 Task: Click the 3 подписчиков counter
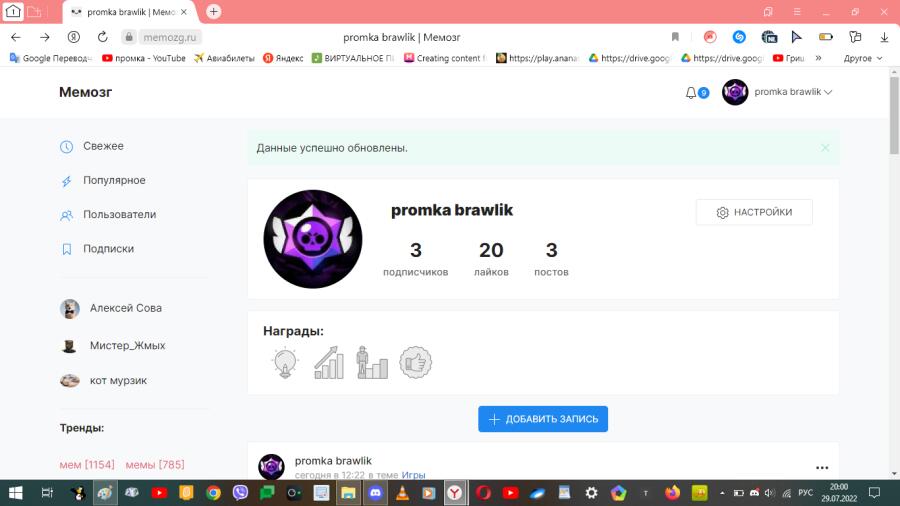(x=416, y=259)
